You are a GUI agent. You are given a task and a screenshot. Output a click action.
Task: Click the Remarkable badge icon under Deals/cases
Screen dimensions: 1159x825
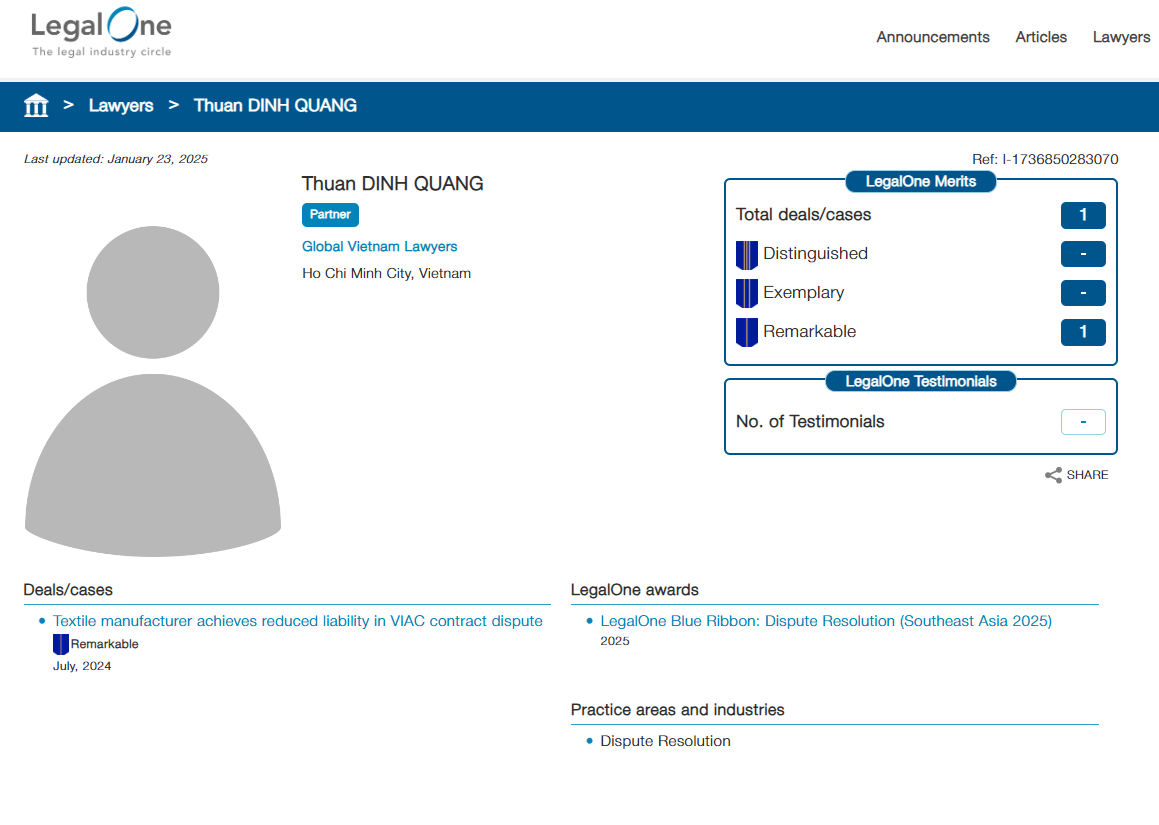(x=61, y=644)
